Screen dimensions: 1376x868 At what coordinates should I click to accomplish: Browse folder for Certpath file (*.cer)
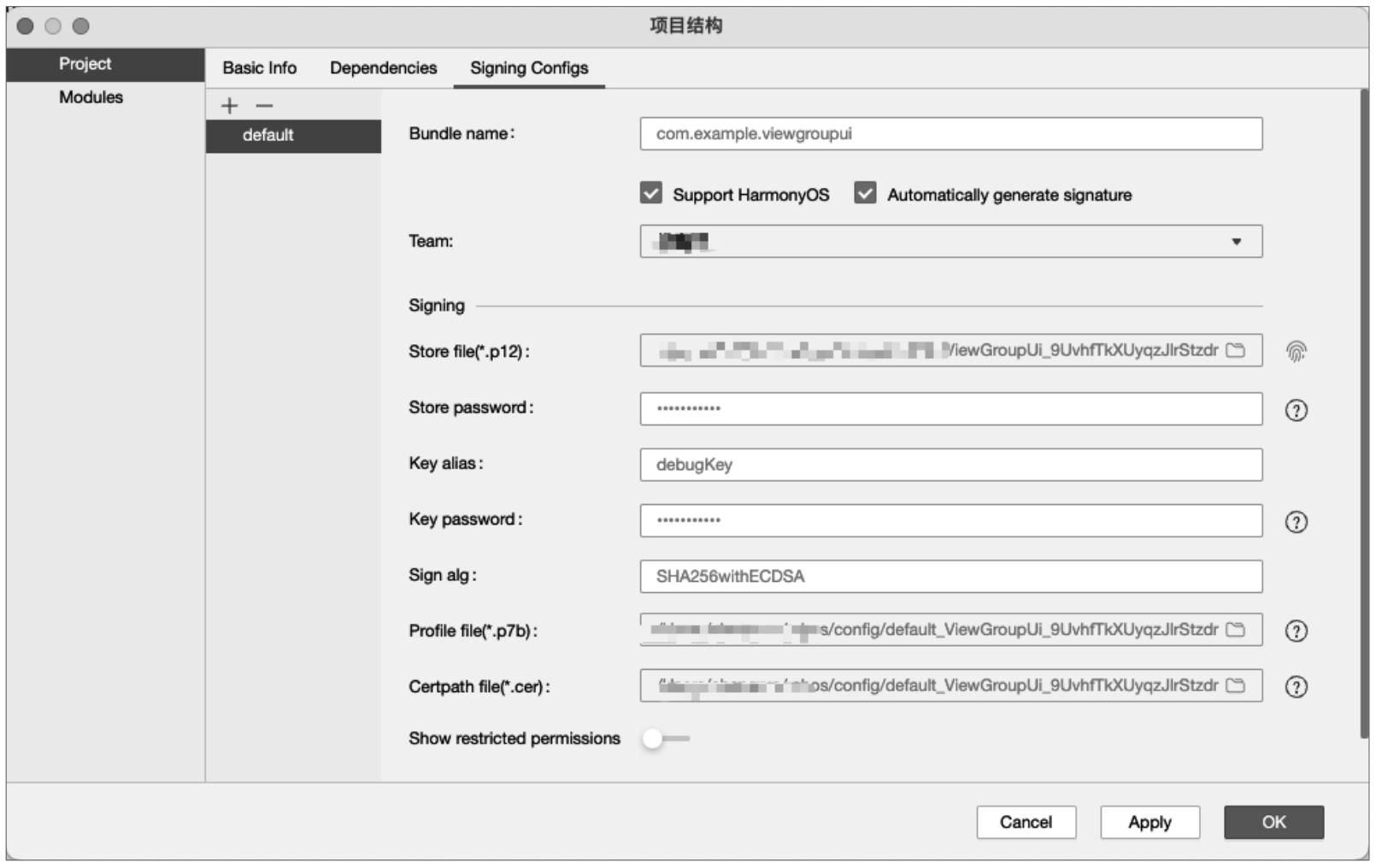(1236, 685)
